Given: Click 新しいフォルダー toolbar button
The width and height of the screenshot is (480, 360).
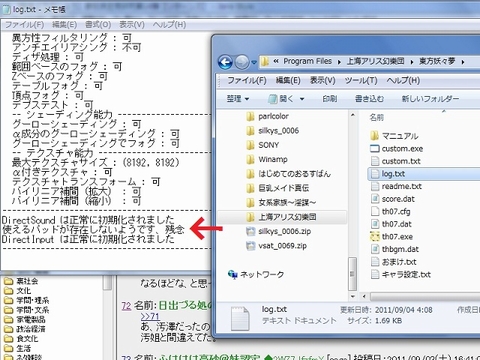Looking at the screenshot, I should pyautogui.click(x=430, y=99).
